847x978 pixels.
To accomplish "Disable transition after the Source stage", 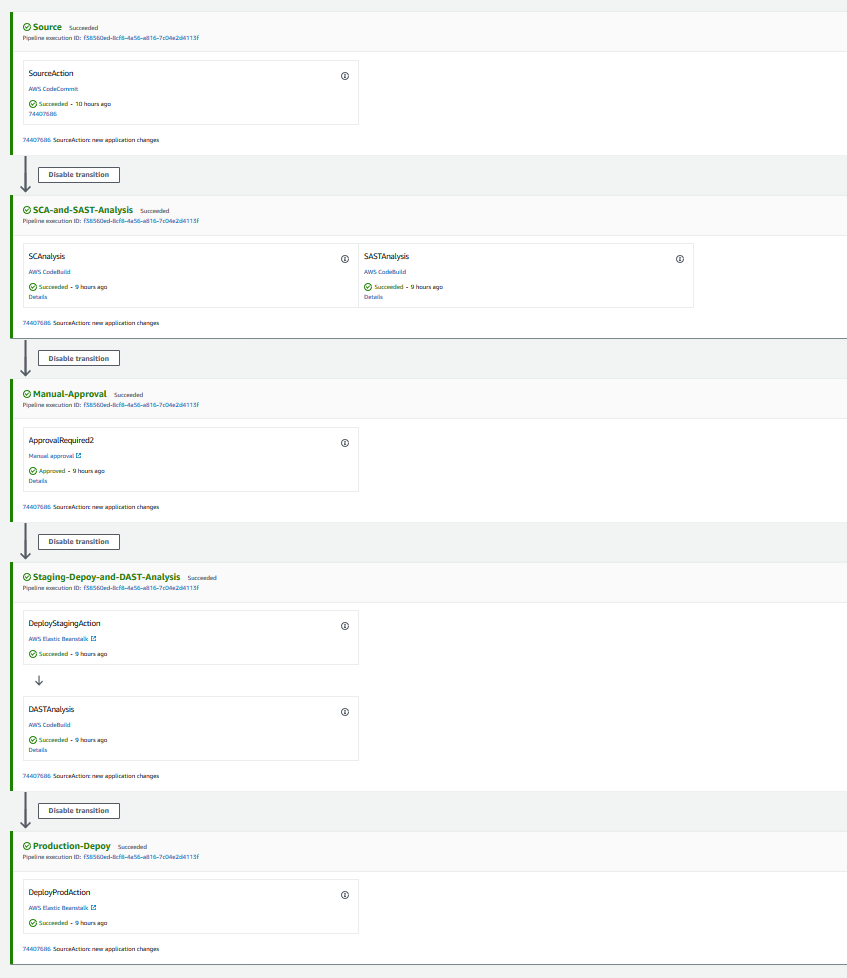I will coord(78,174).
